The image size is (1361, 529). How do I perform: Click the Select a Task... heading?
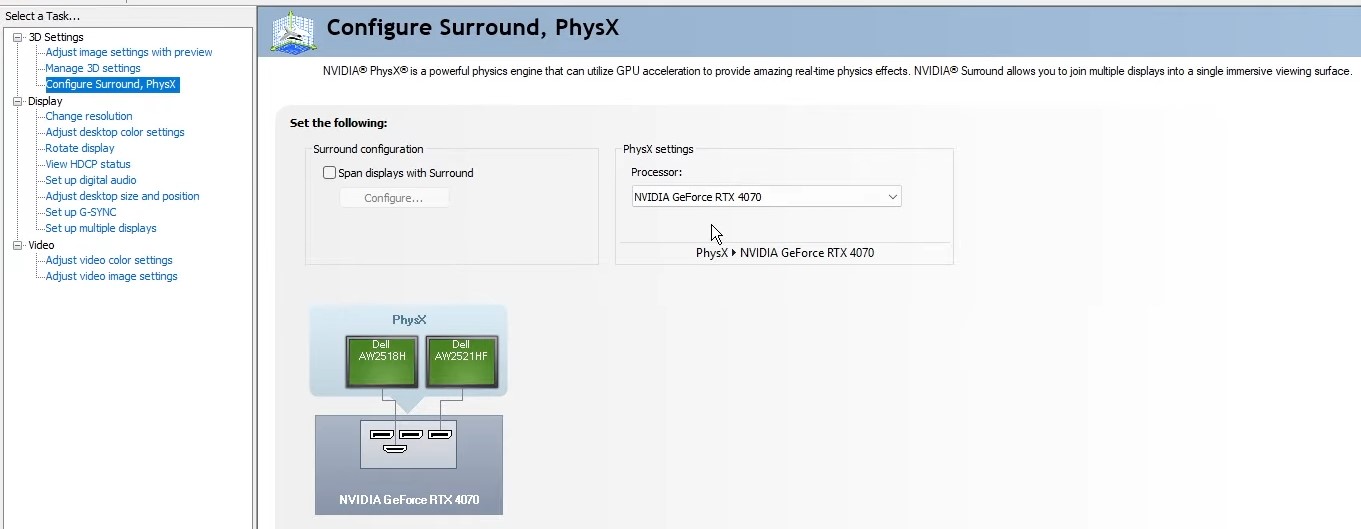(43, 16)
